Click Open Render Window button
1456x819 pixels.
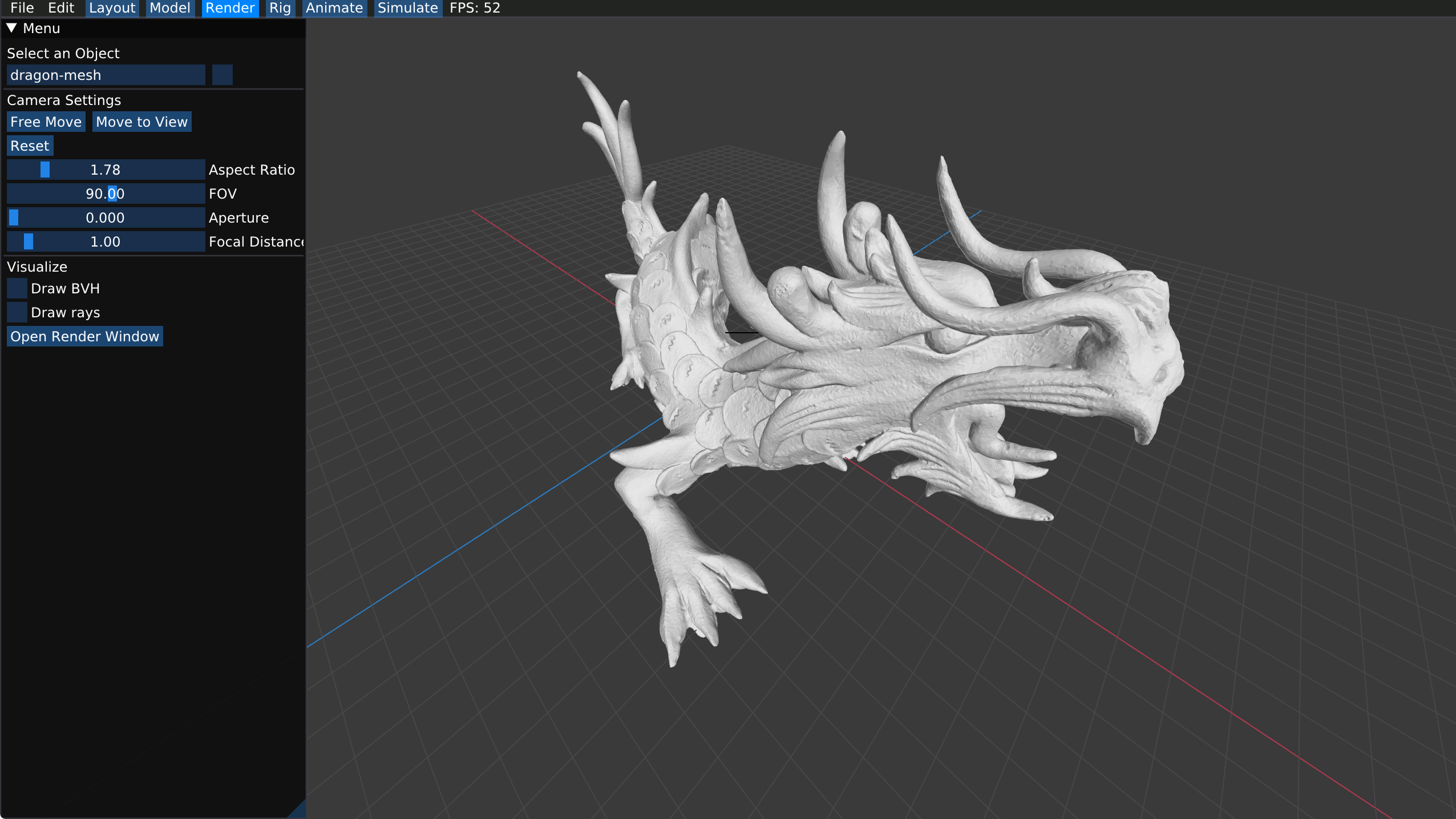click(x=85, y=336)
